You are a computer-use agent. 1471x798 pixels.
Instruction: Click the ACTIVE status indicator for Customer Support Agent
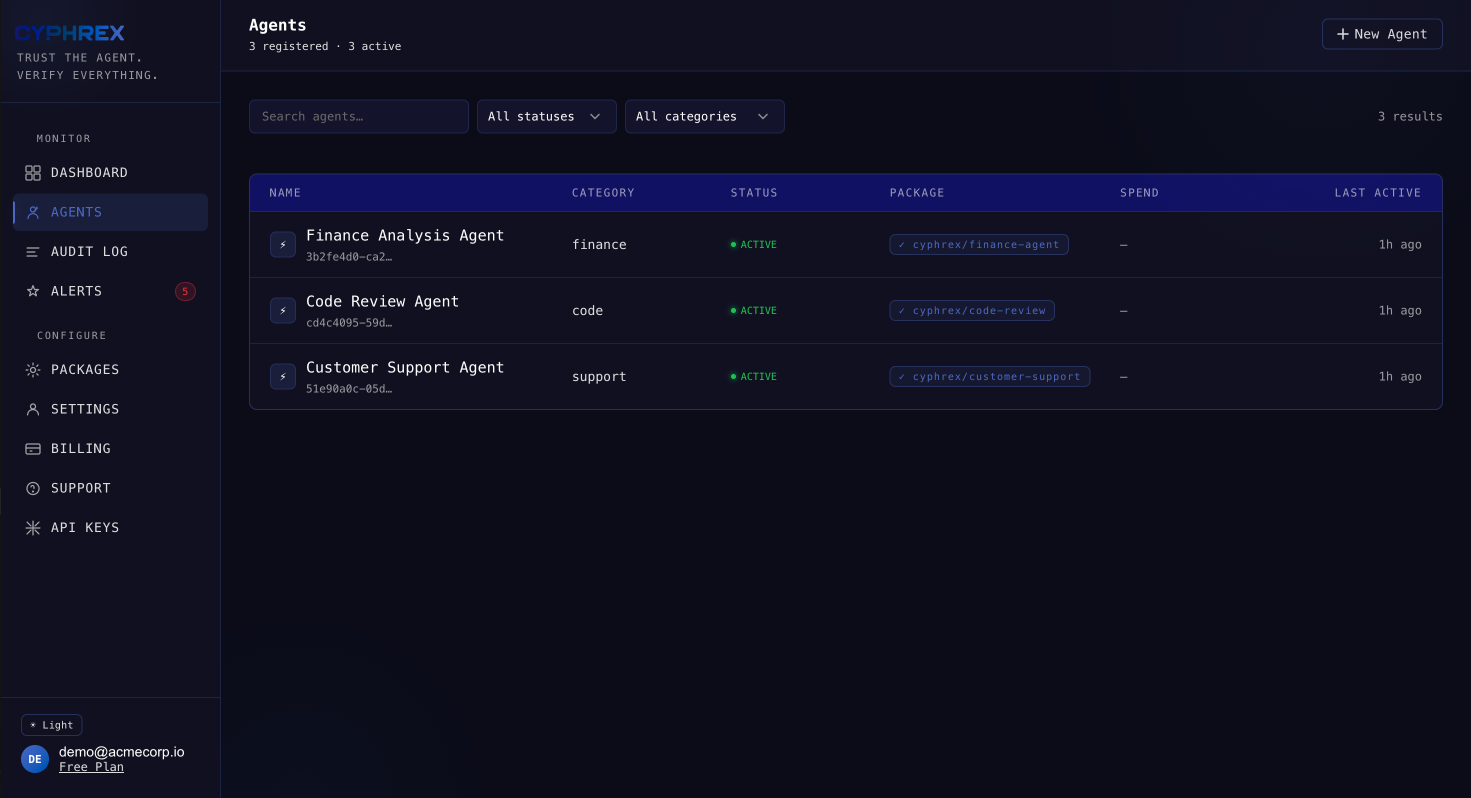point(753,376)
